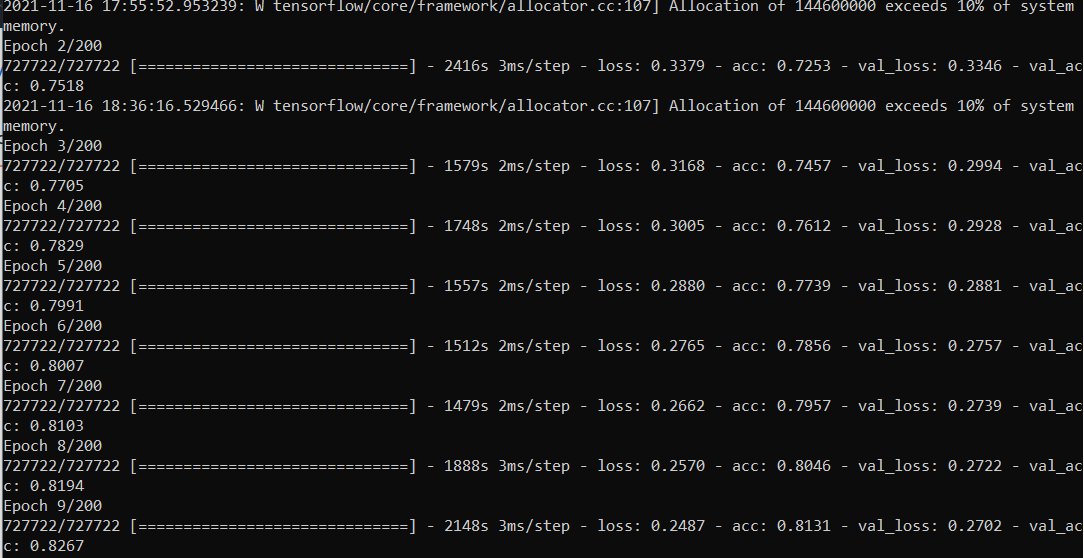Click the epoch duration "1479s"
The height and width of the screenshot is (558, 1084).
466,407
